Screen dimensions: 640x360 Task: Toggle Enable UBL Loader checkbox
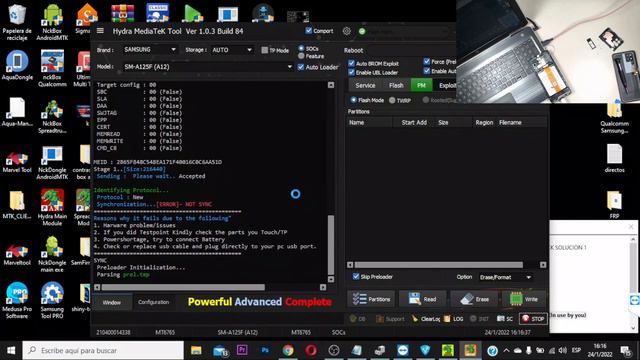pyautogui.click(x=351, y=72)
